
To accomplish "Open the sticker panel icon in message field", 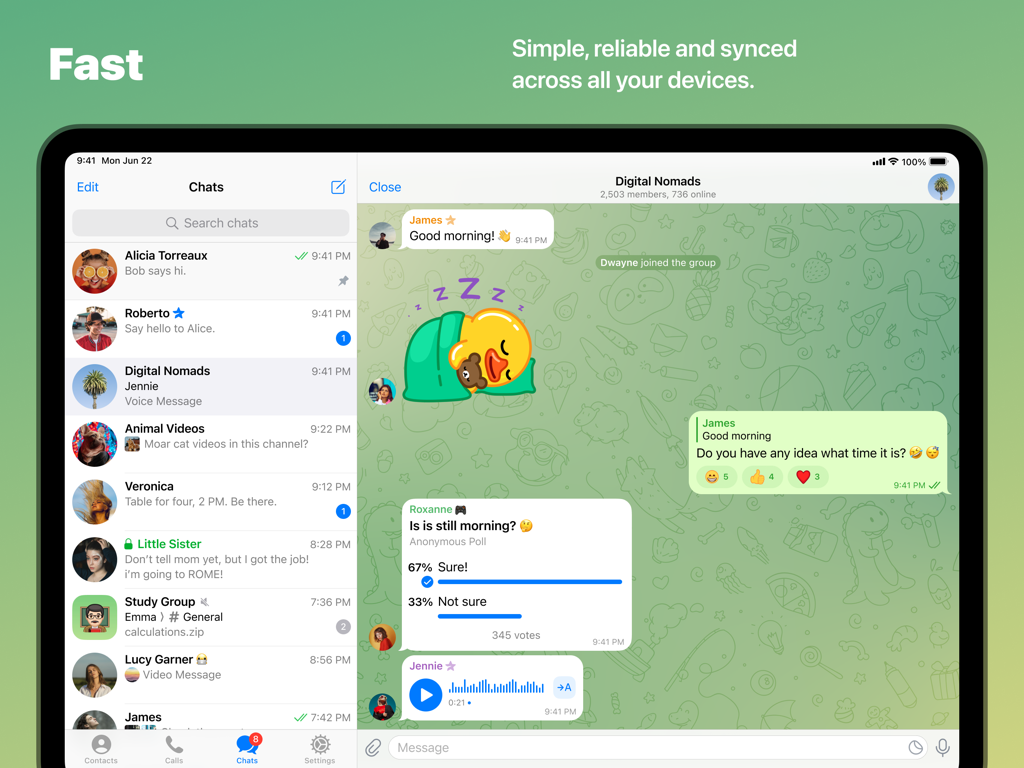I will (x=916, y=747).
